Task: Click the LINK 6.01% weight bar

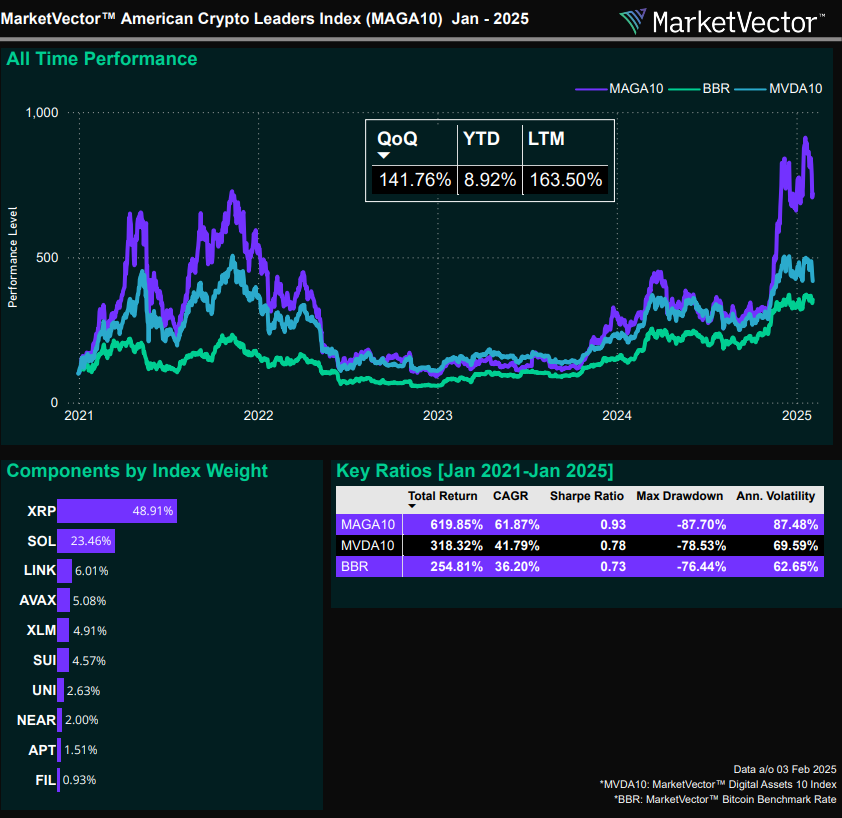Action: tap(64, 571)
